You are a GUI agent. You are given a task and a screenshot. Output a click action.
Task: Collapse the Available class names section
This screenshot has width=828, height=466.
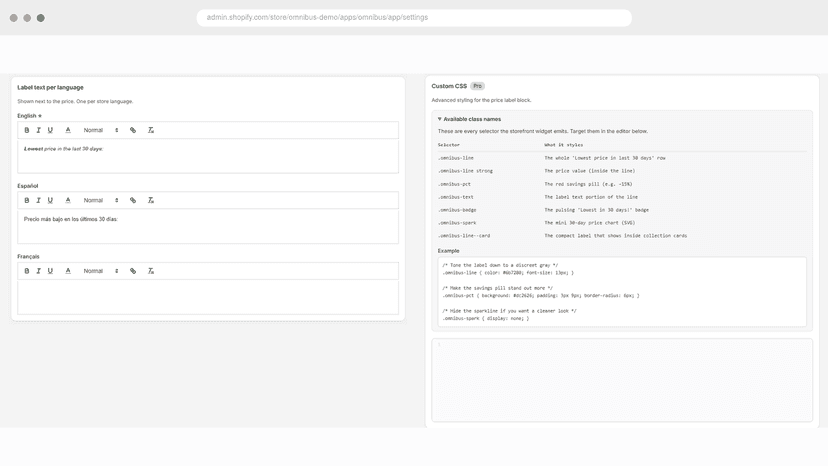(x=469, y=119)
